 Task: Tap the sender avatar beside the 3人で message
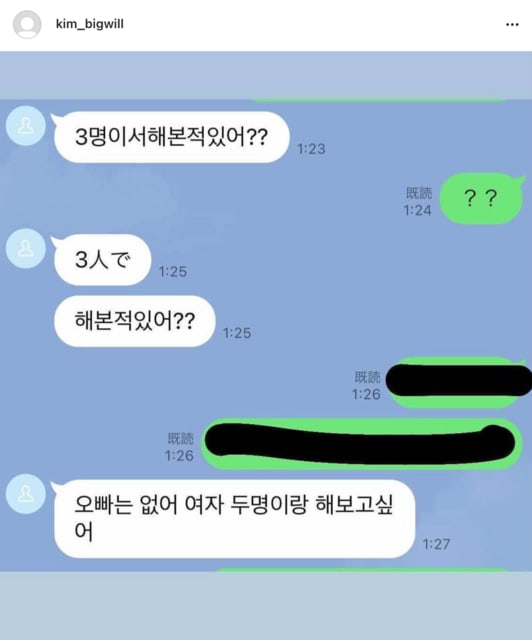[26, 248]
